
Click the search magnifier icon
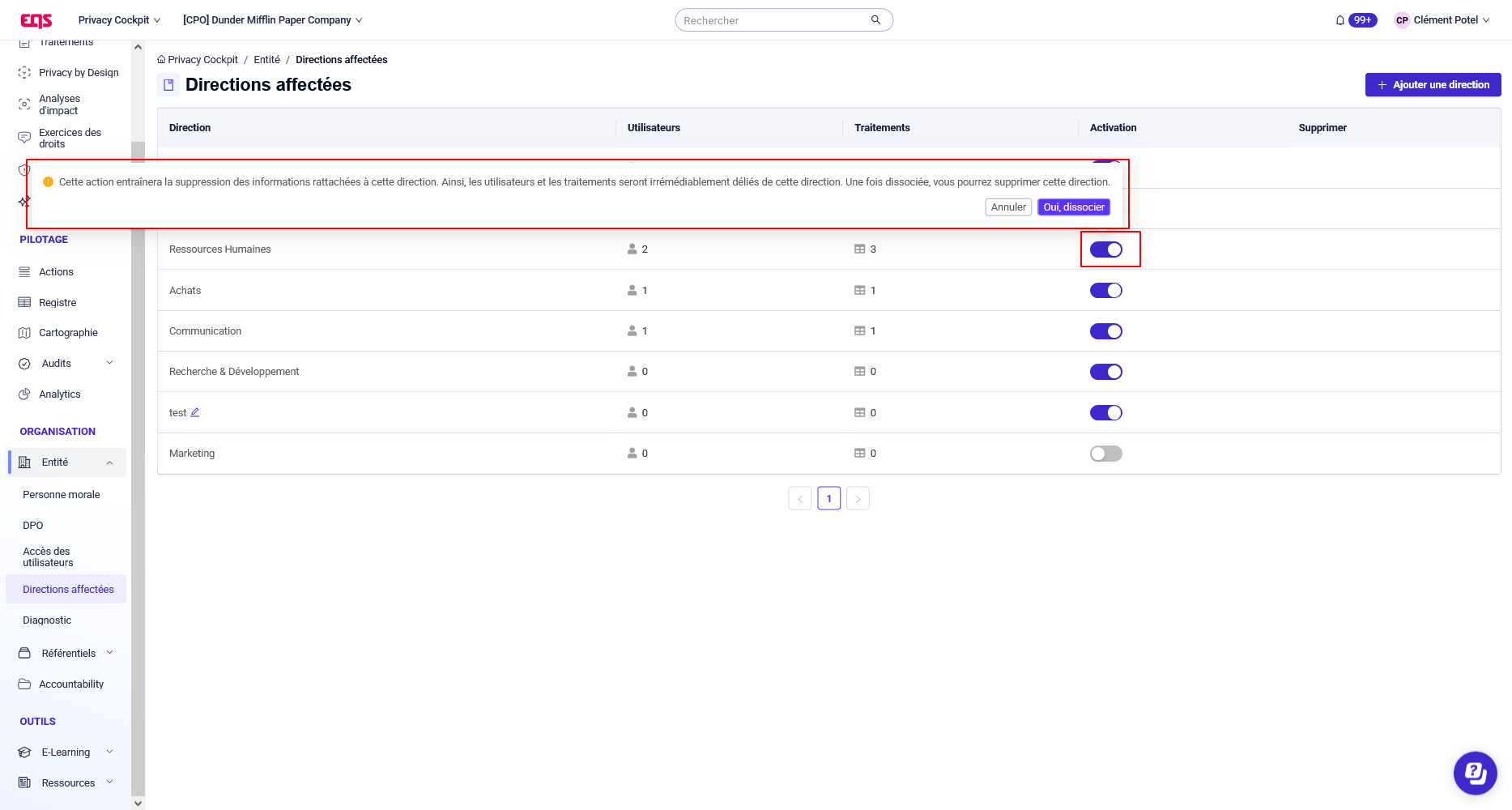(x=875, y=20)
